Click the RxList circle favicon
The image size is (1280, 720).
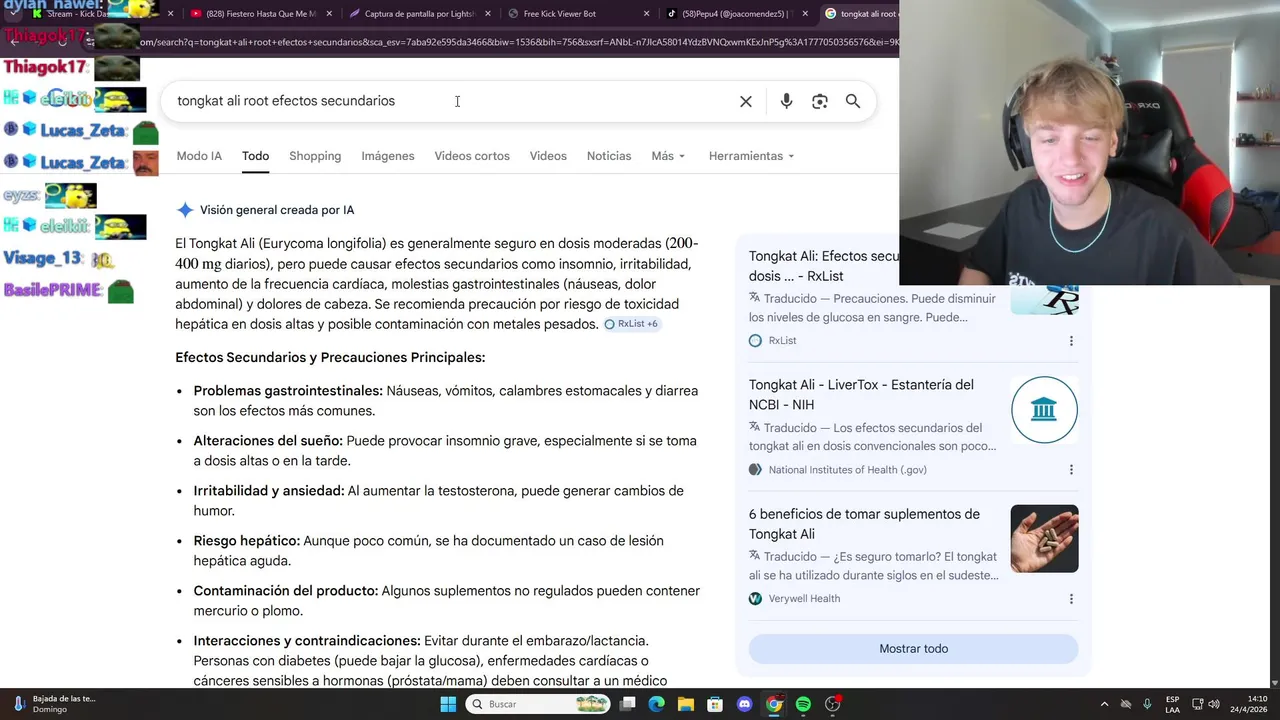pos(755,341)
